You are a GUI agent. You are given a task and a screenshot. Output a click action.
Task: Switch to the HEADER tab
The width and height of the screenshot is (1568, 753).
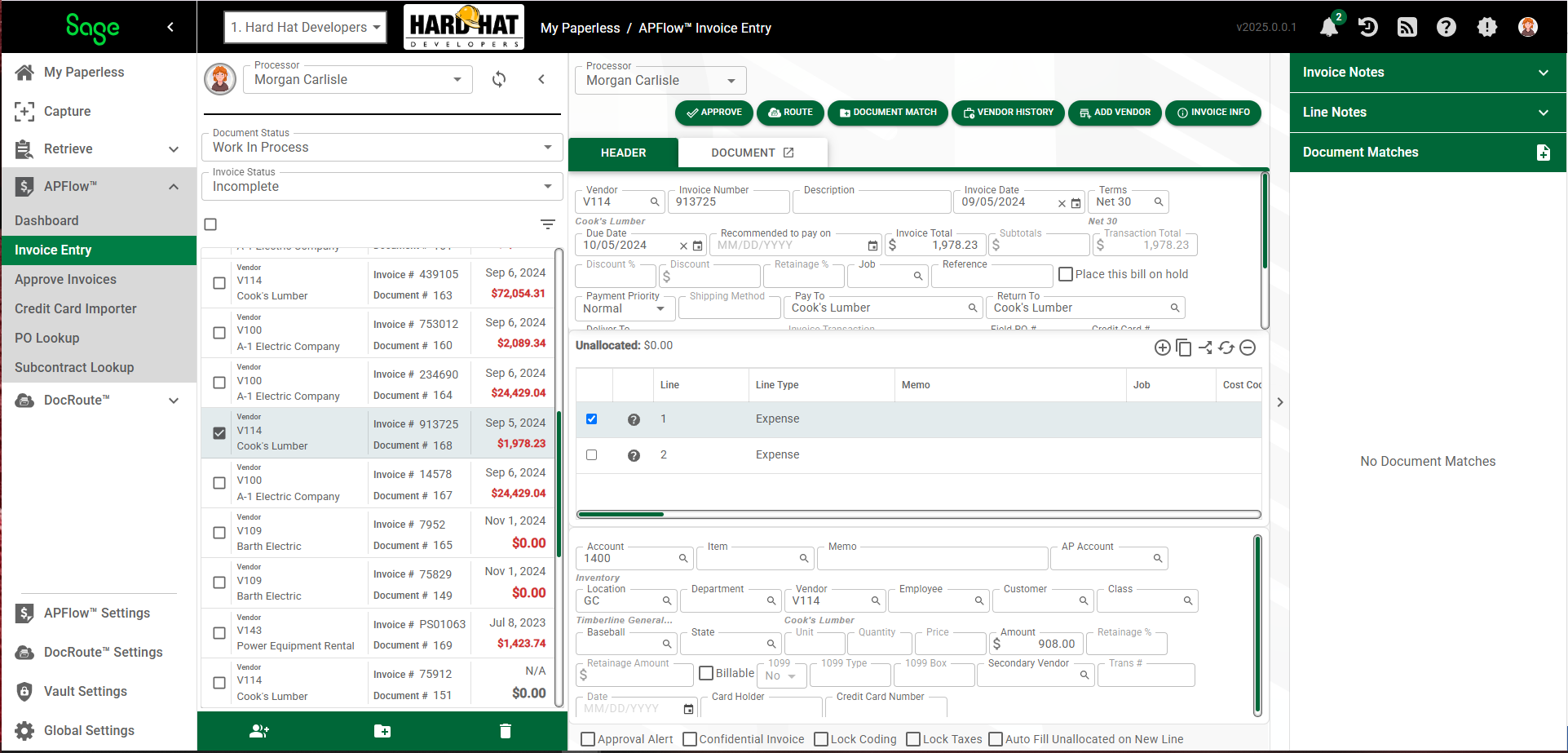click(624, 153)
